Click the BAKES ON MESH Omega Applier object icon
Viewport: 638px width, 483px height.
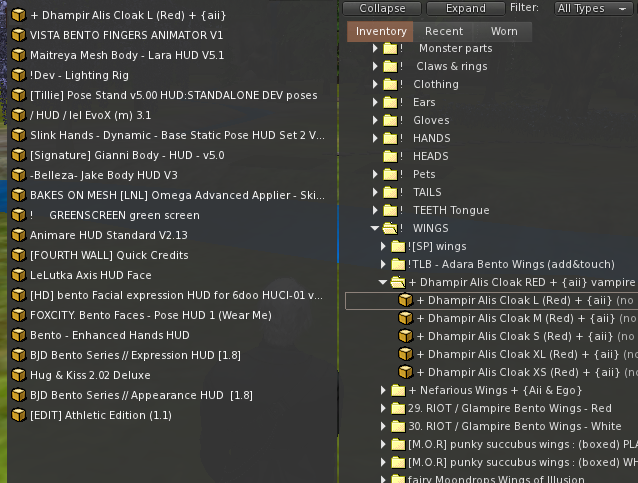coord(18,195)
